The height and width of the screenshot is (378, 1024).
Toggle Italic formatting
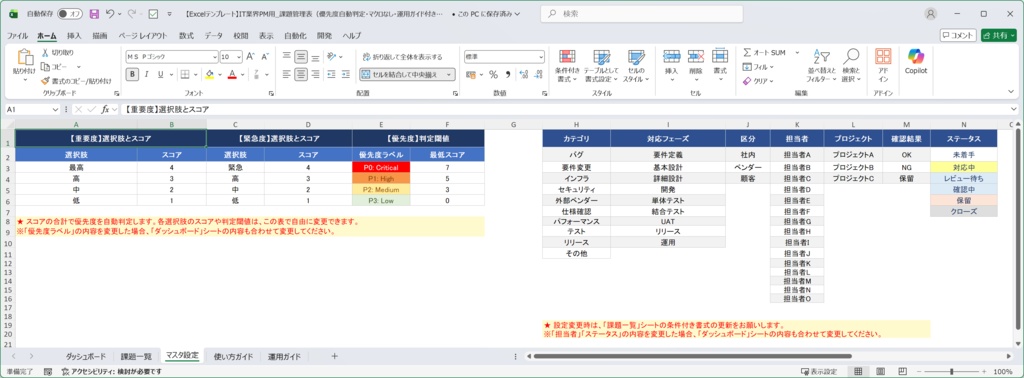(146, 74)
